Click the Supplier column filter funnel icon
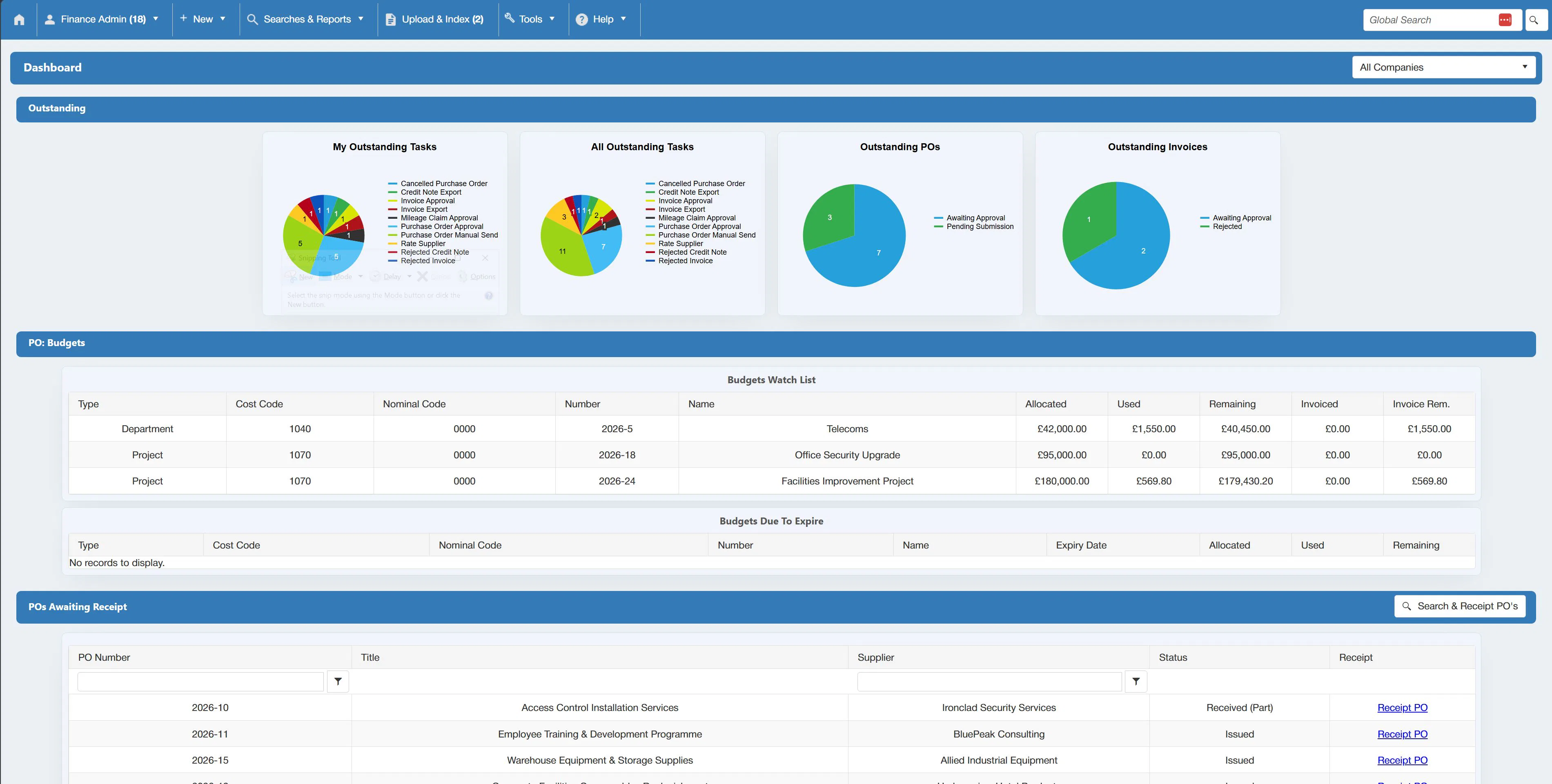1552x784 pixels. pos(1136,682)
